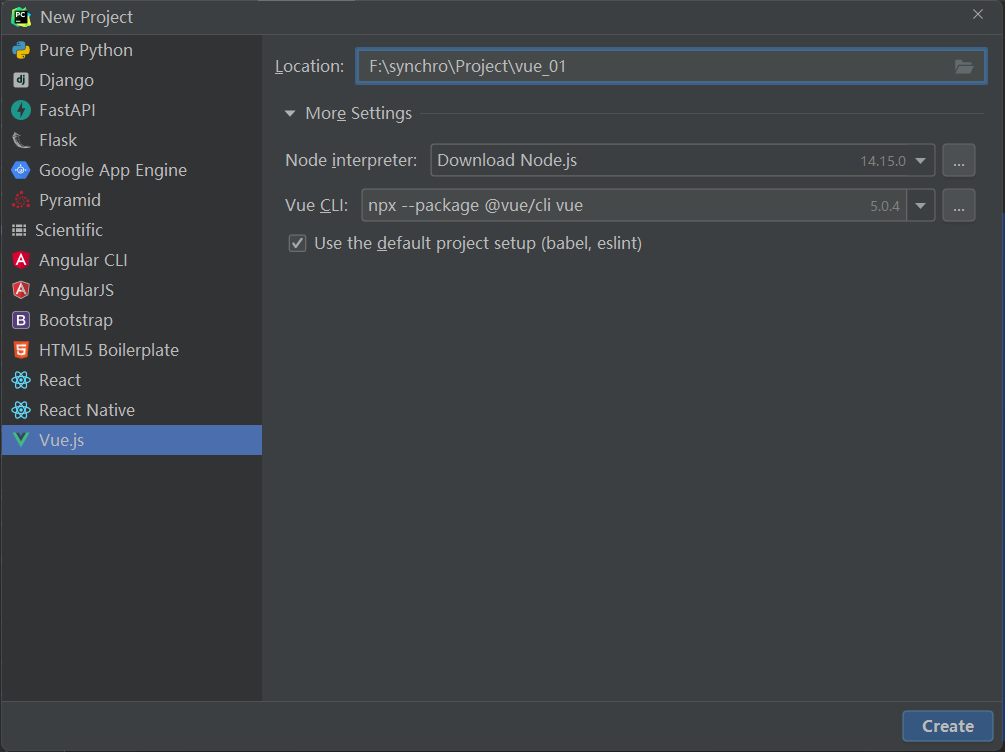Screen dimensions: 1005x752
Task: Select Pure Python in project list
Action: click(131, 50)
